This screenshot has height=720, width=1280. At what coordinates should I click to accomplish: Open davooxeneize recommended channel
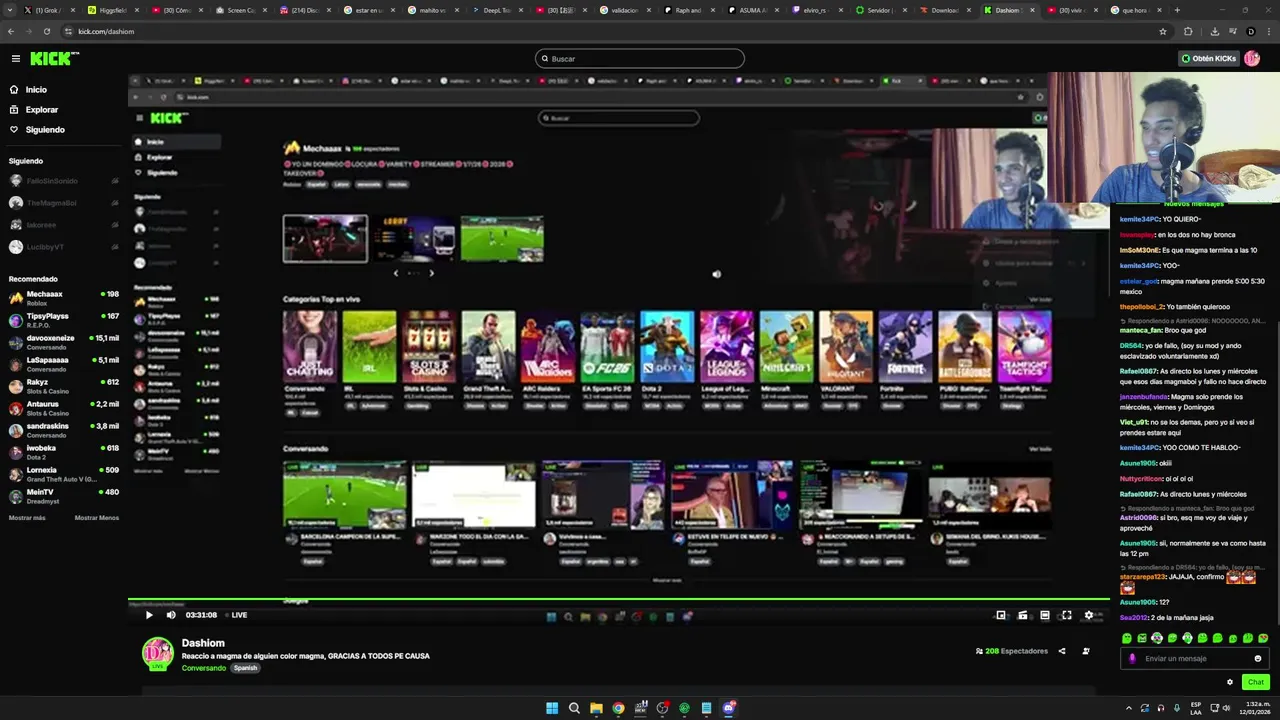[64, 342]
